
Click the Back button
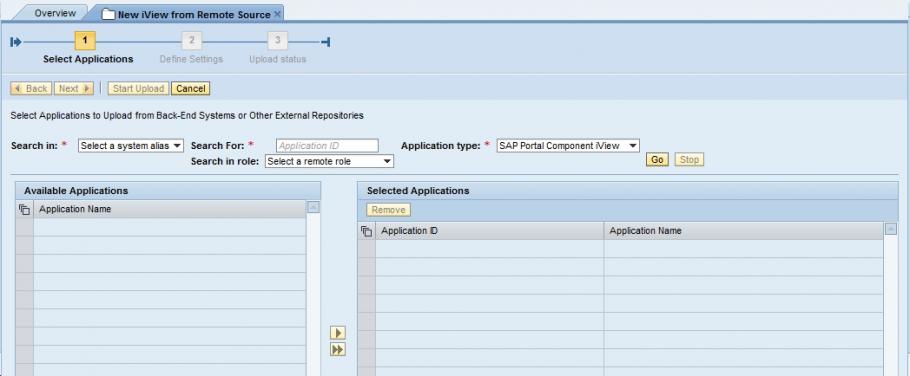coord(31,88)
